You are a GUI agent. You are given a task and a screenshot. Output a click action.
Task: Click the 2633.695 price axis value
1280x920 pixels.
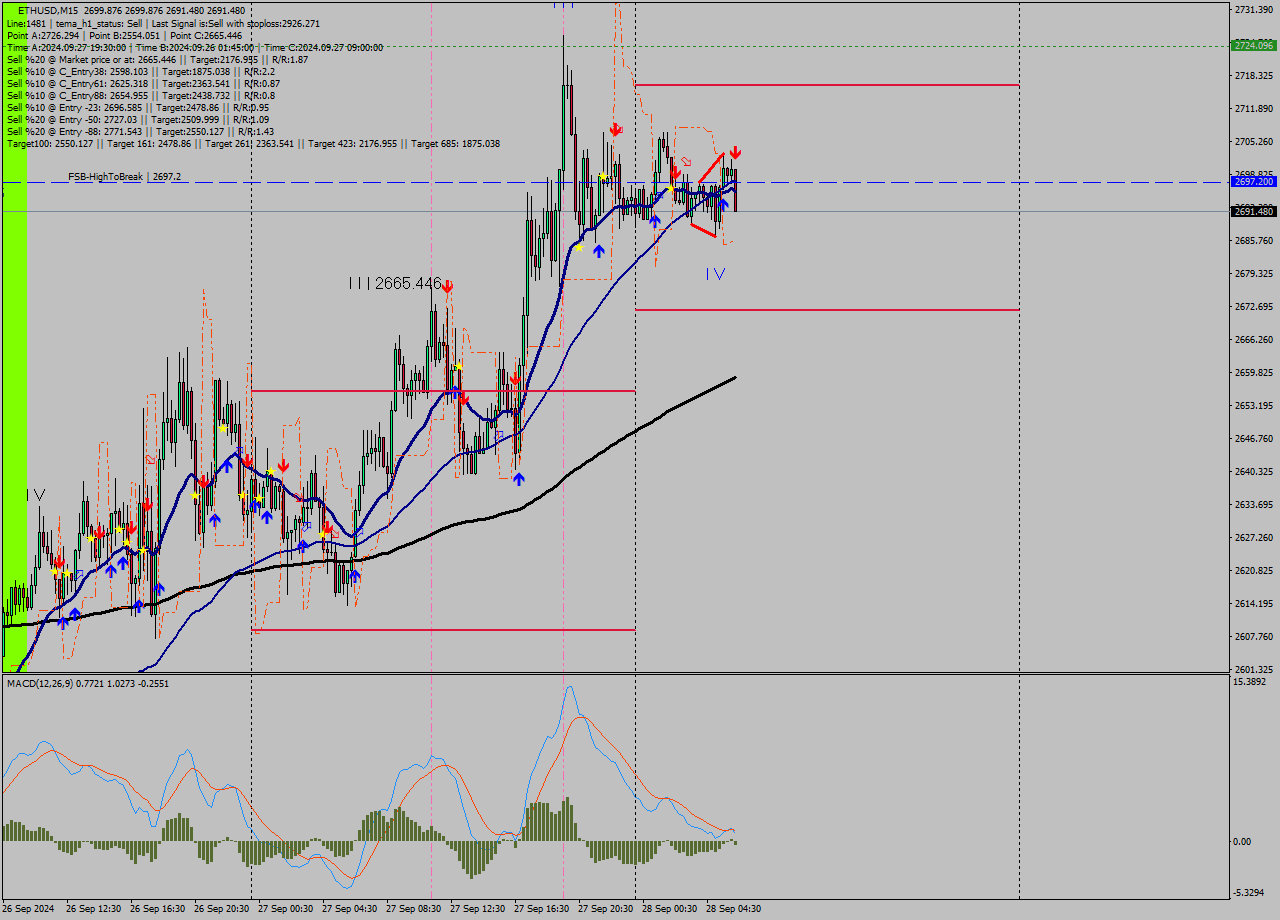tap(1254, 504)
